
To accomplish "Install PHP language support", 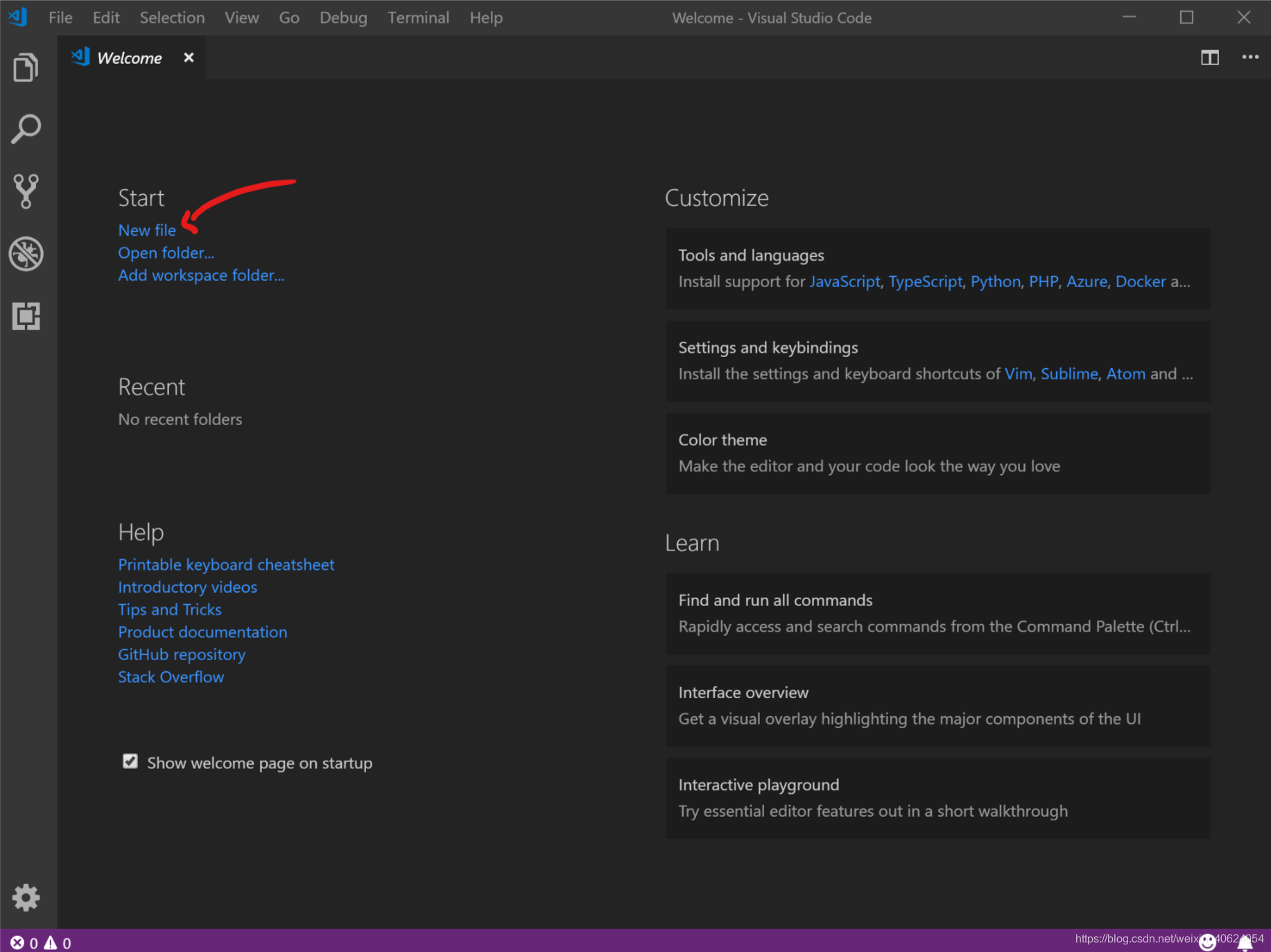I will click(x=1044, y=282).
